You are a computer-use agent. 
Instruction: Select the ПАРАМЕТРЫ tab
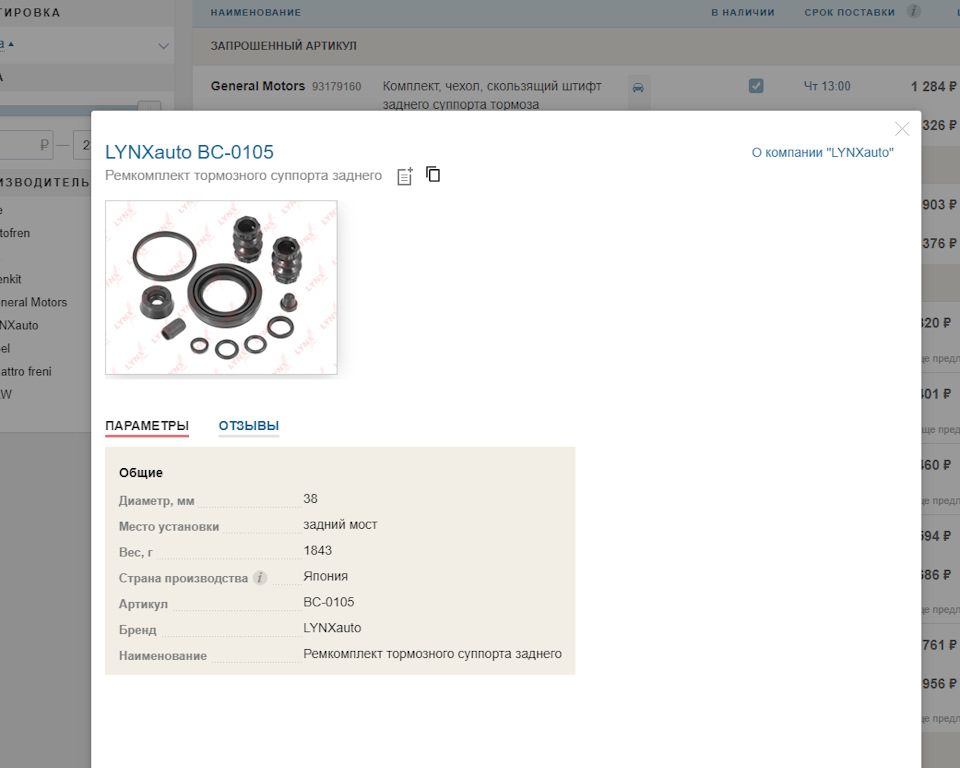click(147, 426)
